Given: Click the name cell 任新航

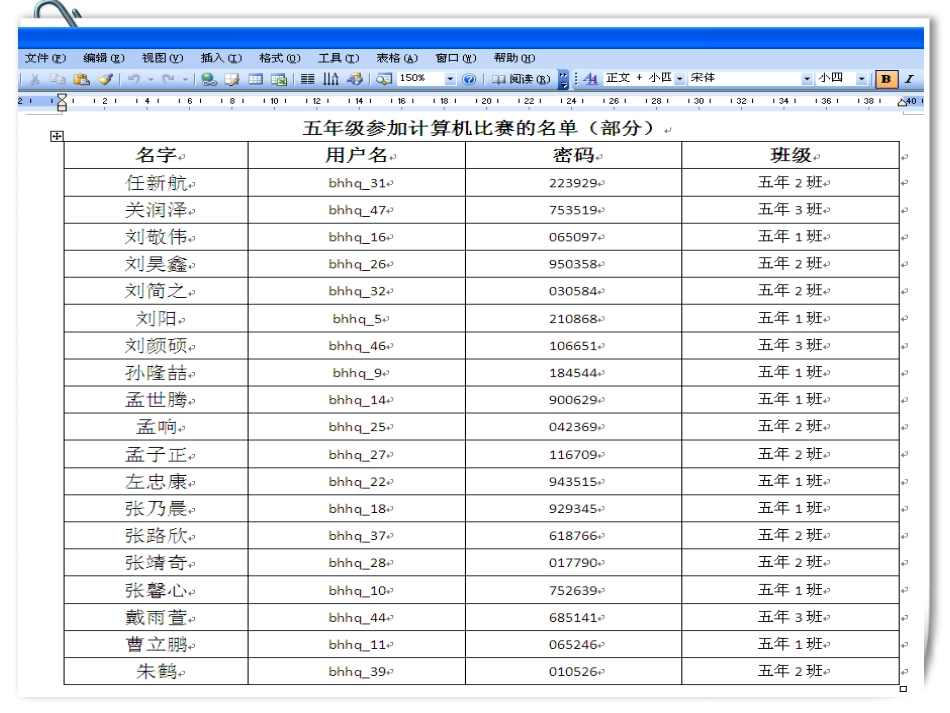Looking at the screenshot, I should pyautogui.click(x=156, y=182).
